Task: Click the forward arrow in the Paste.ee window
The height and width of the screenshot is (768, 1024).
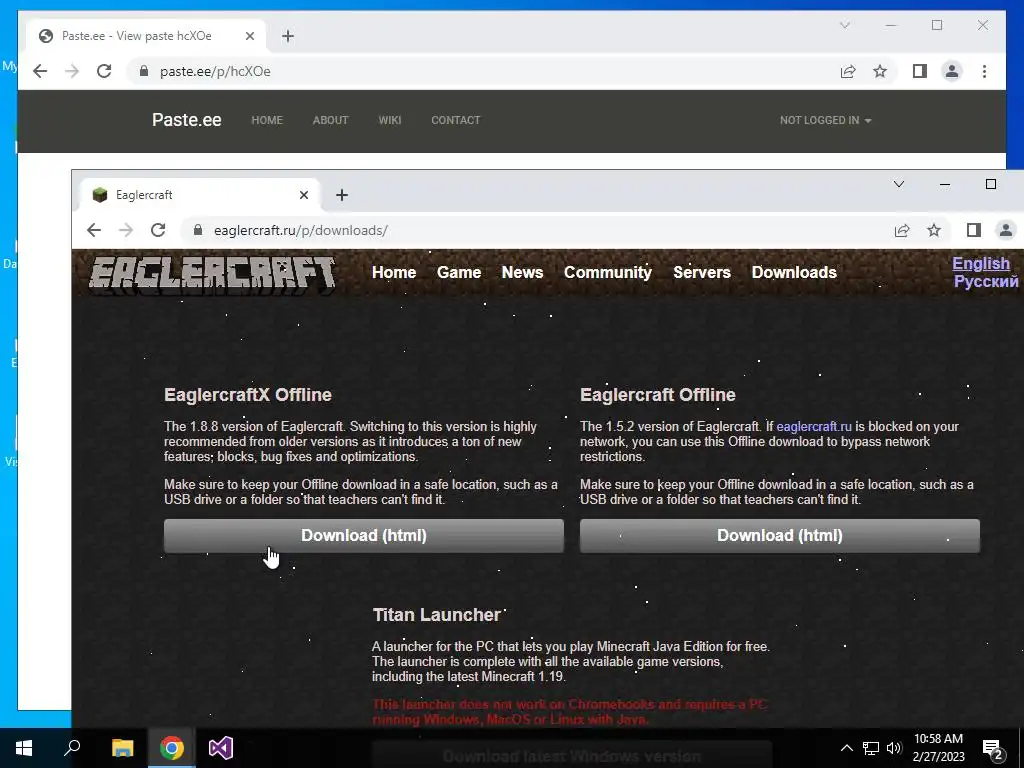Action: click(x=72, y=71)
